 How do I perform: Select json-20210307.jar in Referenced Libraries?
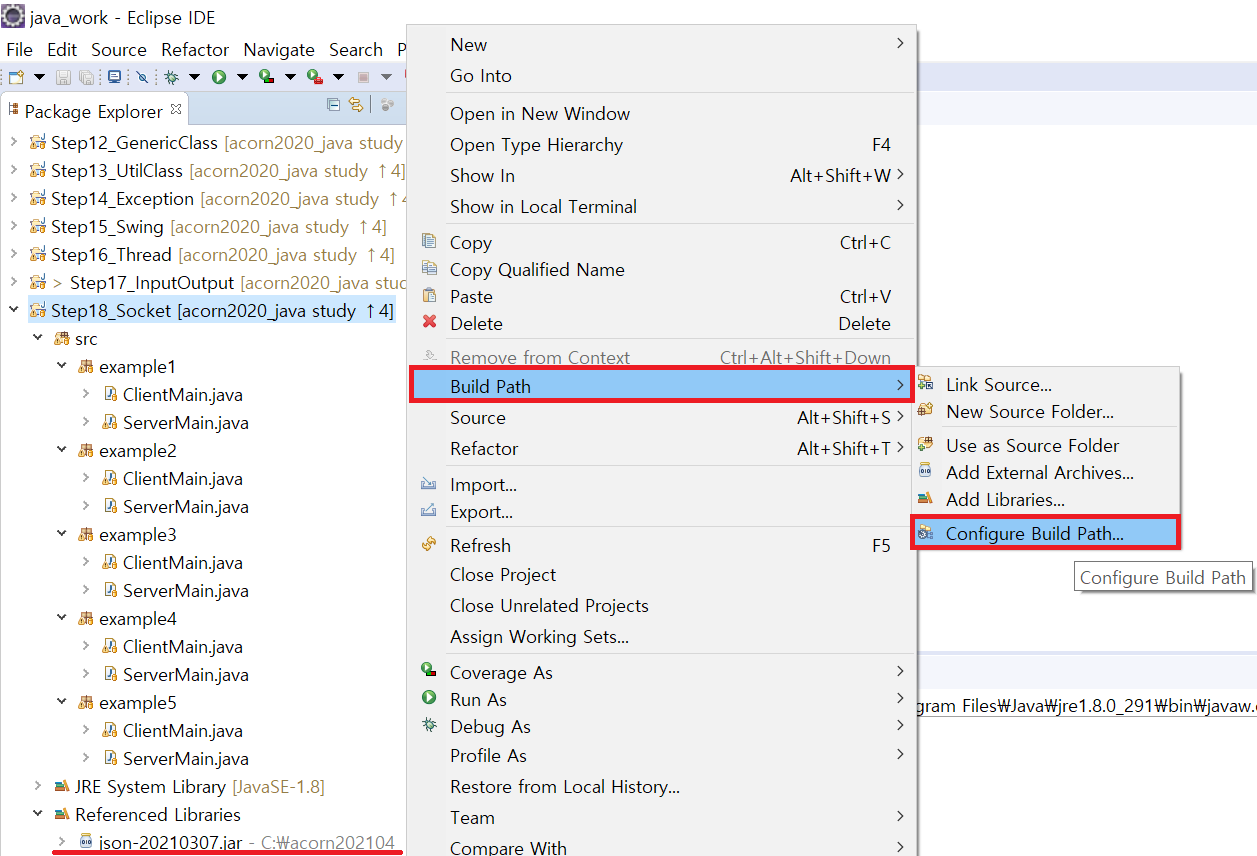170,842
